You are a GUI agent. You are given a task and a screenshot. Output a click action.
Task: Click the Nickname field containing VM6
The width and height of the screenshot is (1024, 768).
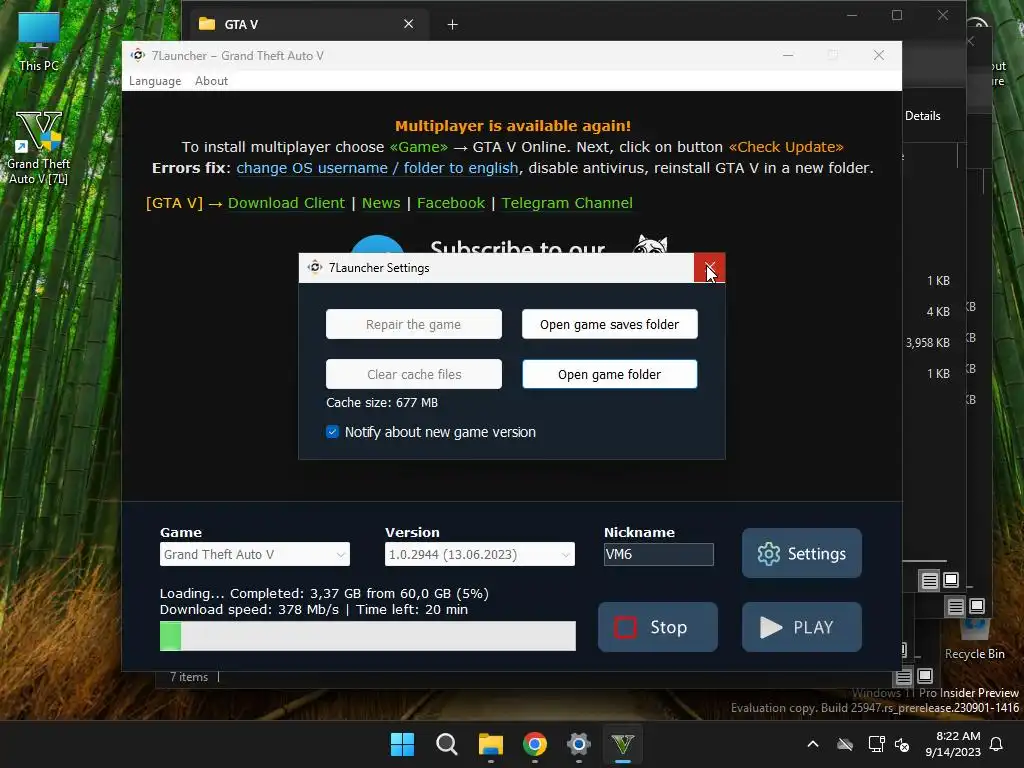click(658, 554)
